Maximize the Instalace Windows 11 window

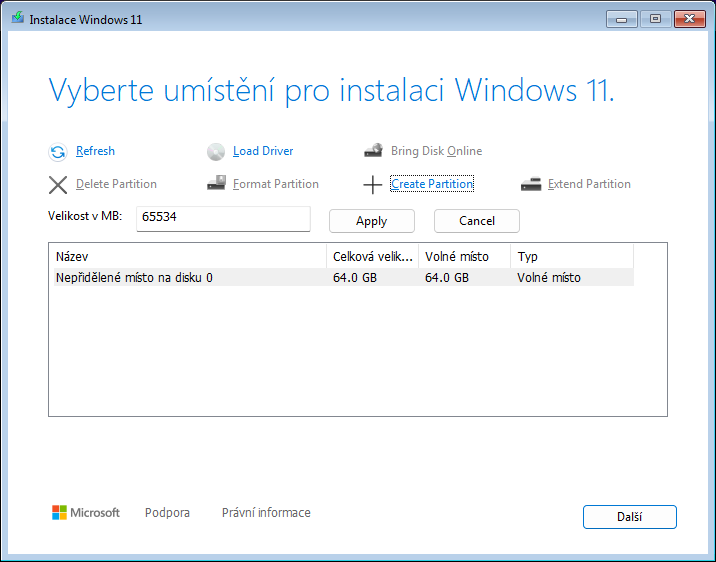[x=656, y=19]
